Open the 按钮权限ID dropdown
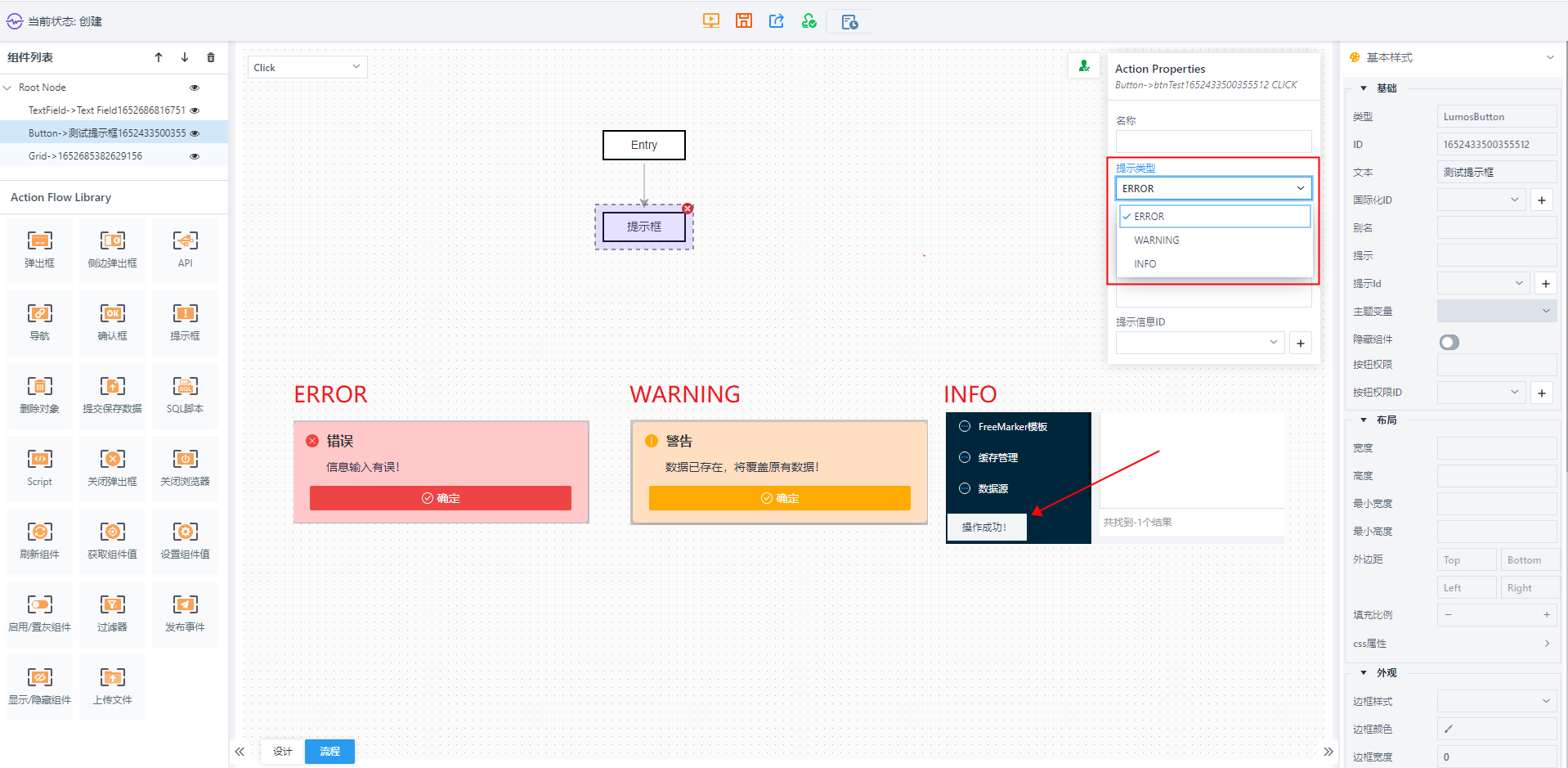The image size is (1568, 768). [x=1481, y=393]
